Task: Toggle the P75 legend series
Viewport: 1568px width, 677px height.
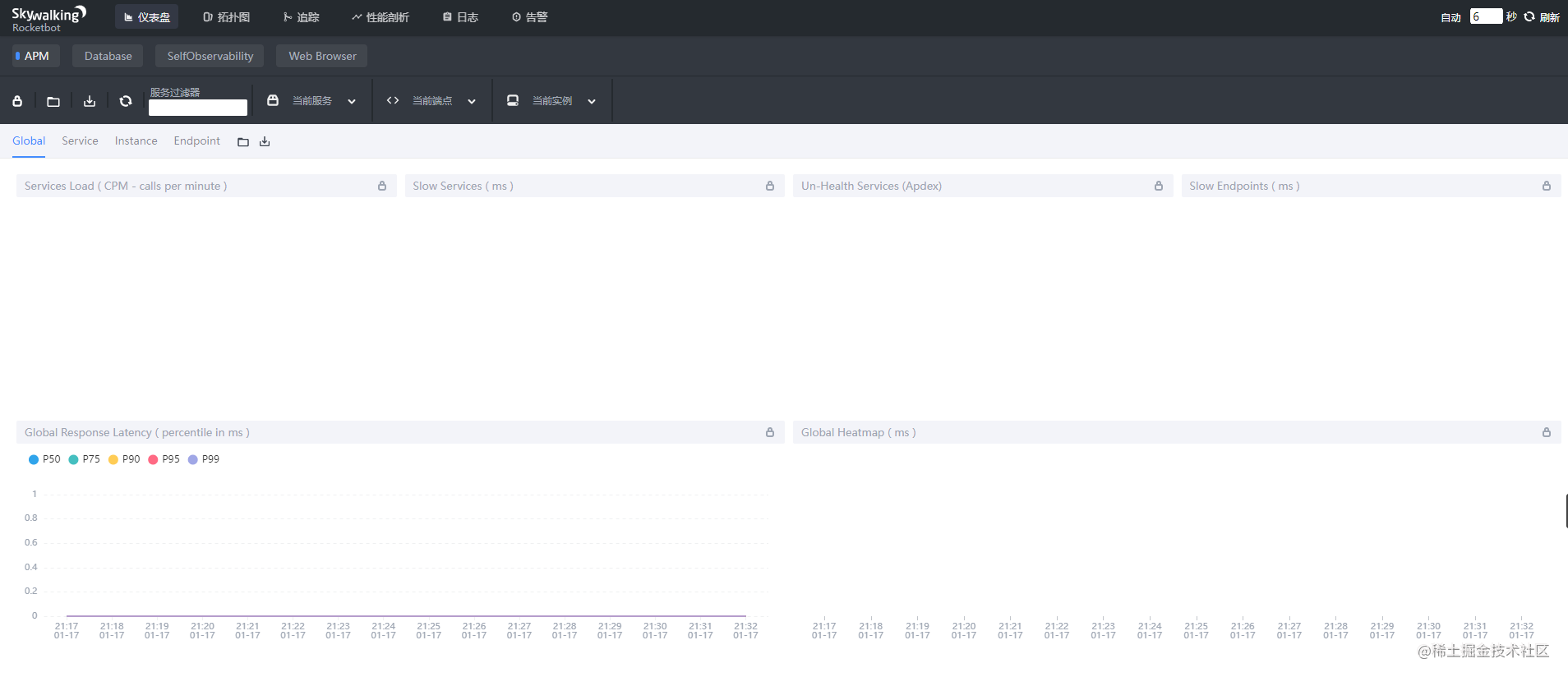Action: point(85,459)
